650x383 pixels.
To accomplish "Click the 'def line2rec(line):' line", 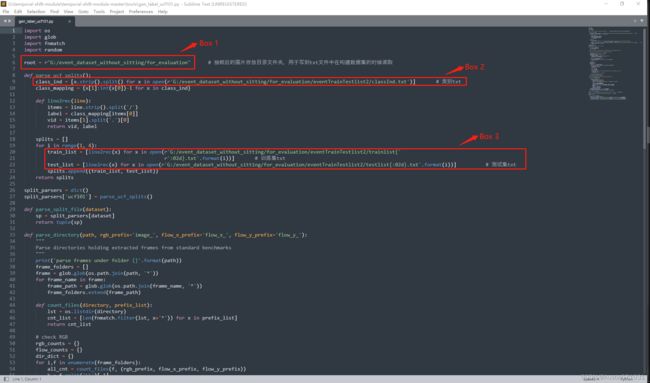I will [x=63, y=101].
